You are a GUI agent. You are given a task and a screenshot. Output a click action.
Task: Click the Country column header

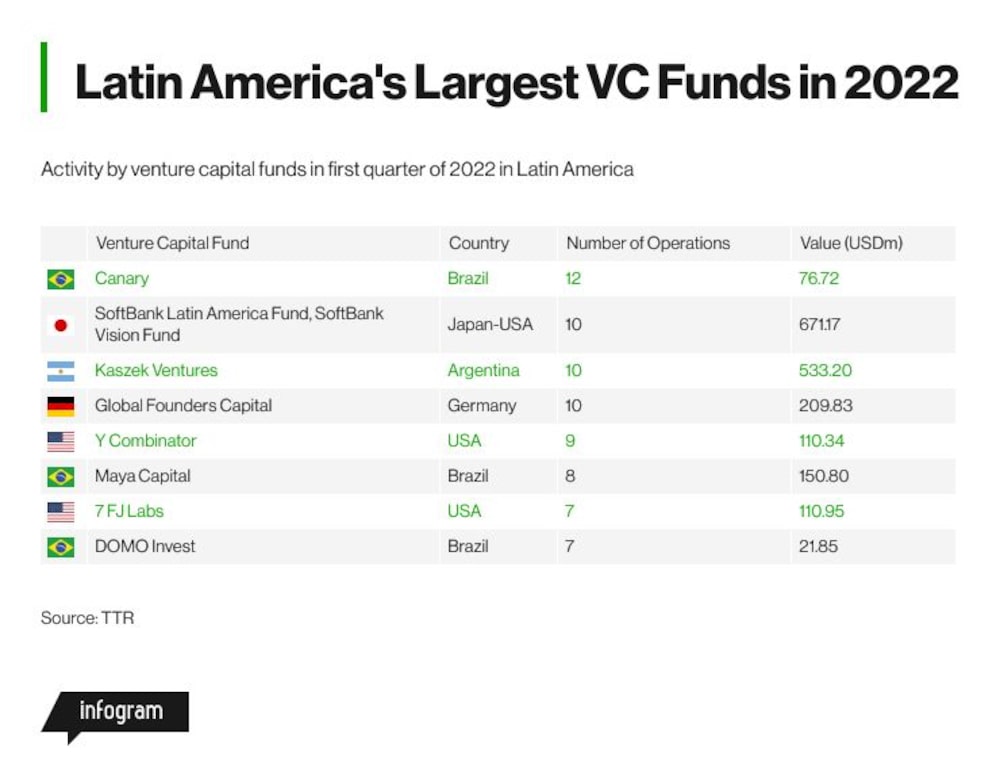[x=479, y=243]
